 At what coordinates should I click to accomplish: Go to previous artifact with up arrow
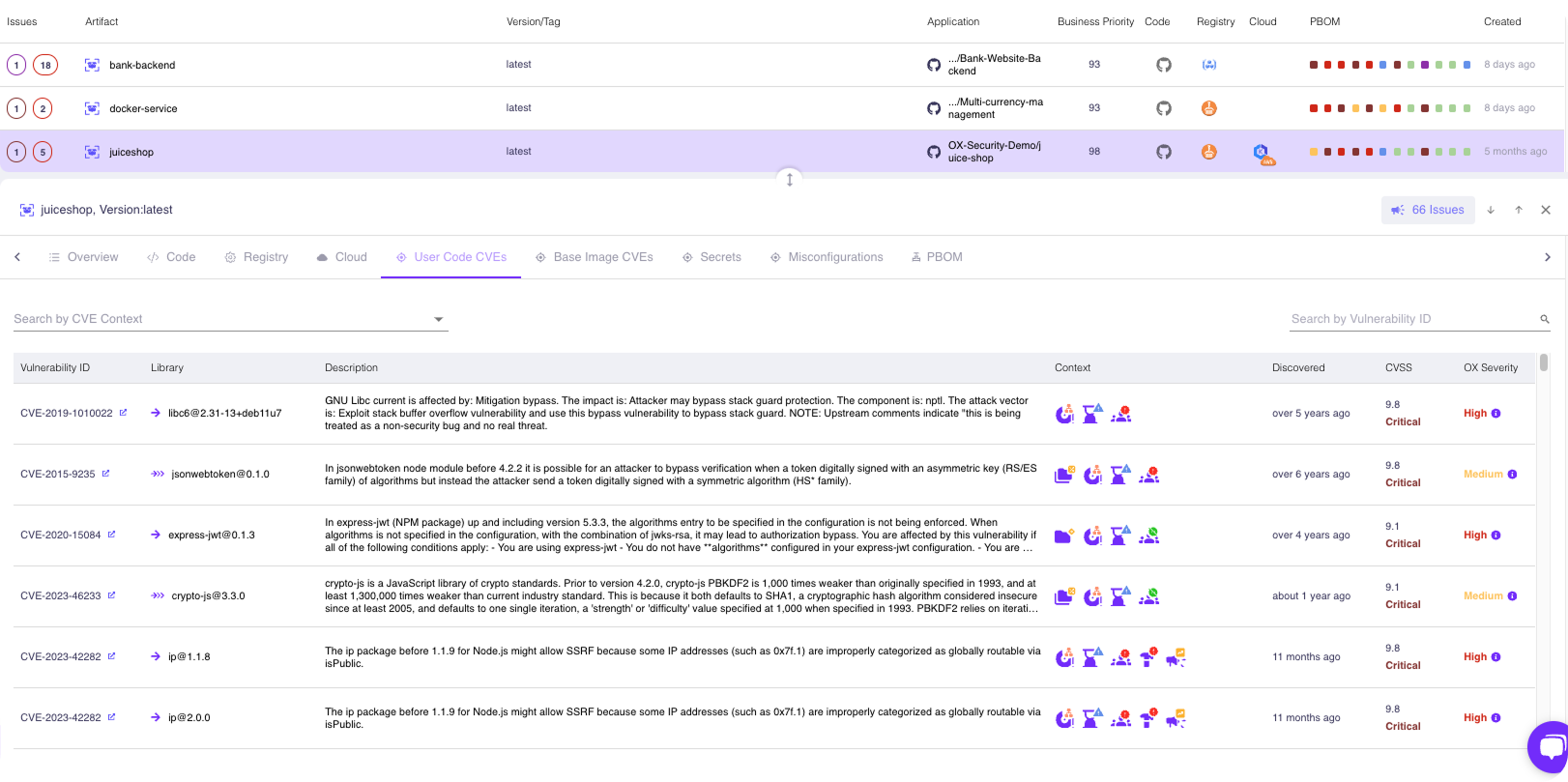(x=1519, y=210)
